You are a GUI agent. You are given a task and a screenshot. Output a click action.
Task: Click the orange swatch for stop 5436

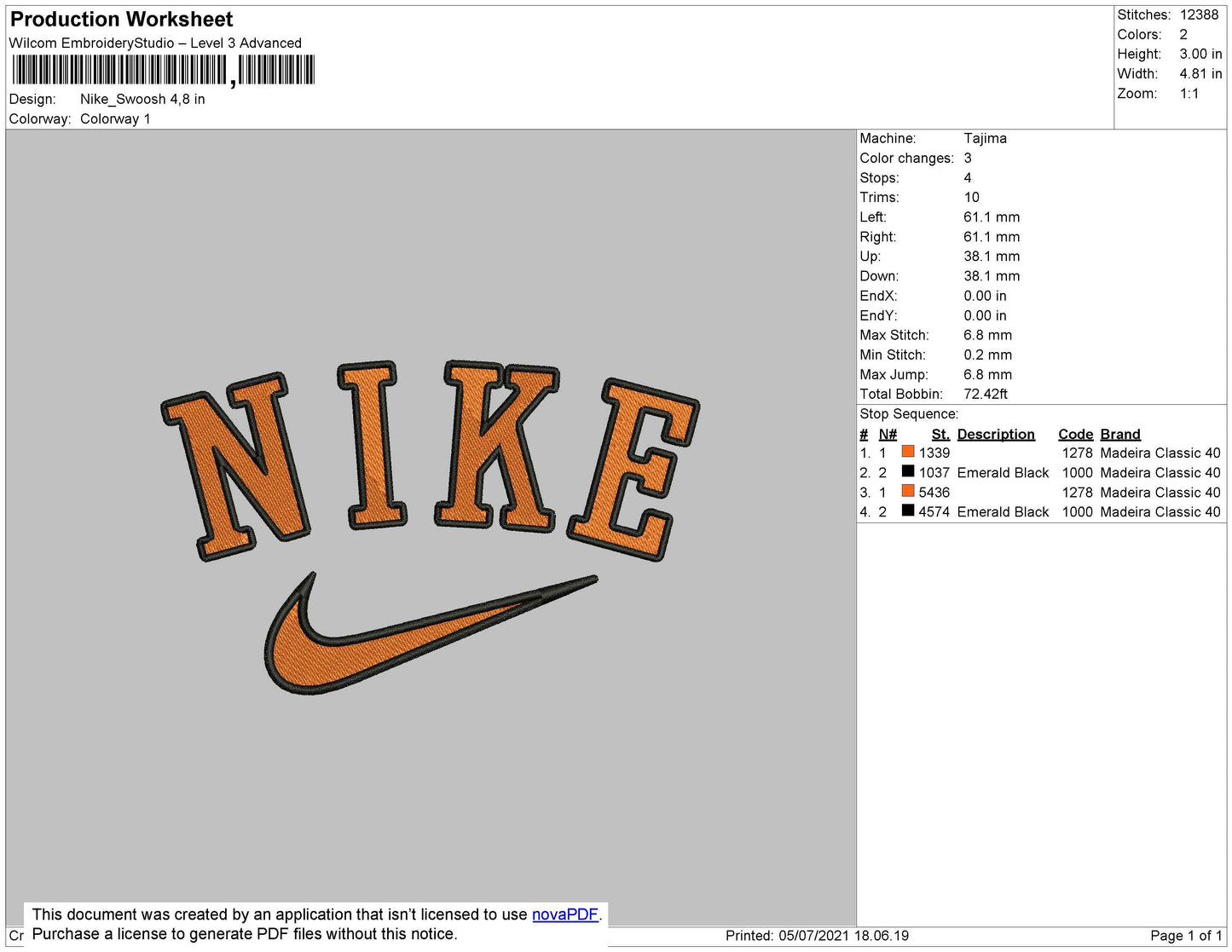[908, 491]
